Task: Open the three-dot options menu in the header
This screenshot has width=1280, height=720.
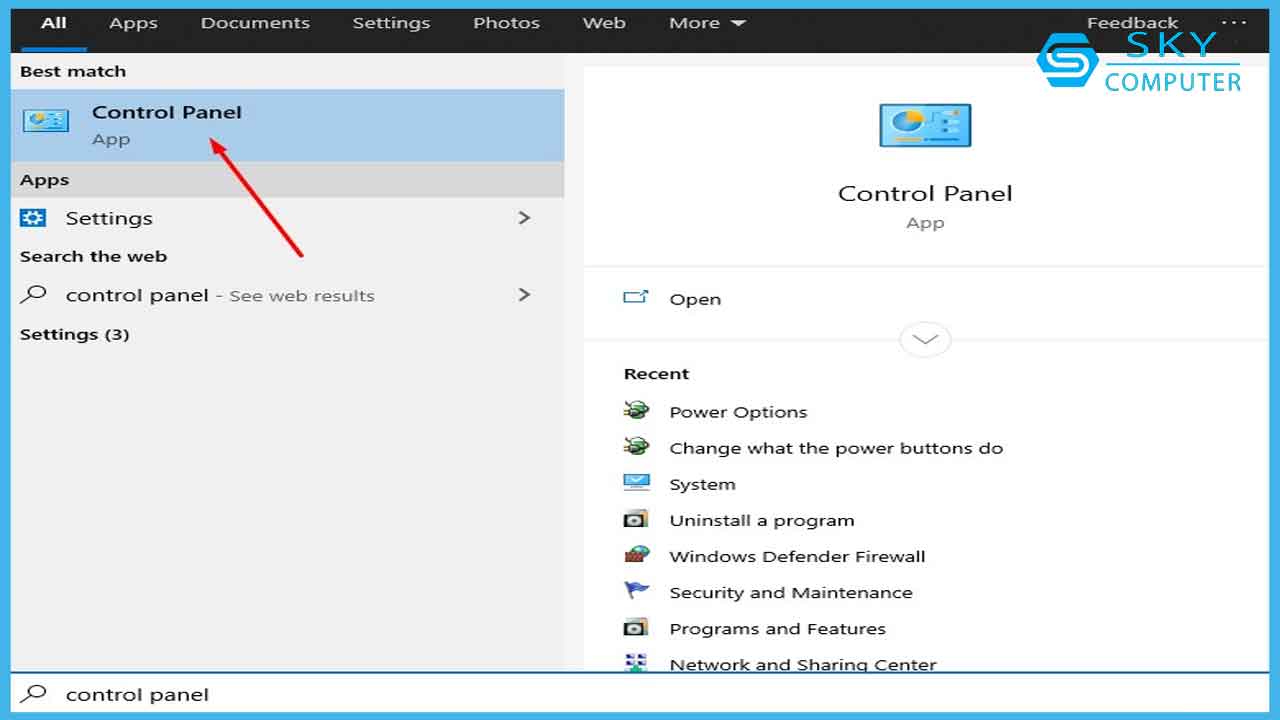Action: pos(1236,22)
